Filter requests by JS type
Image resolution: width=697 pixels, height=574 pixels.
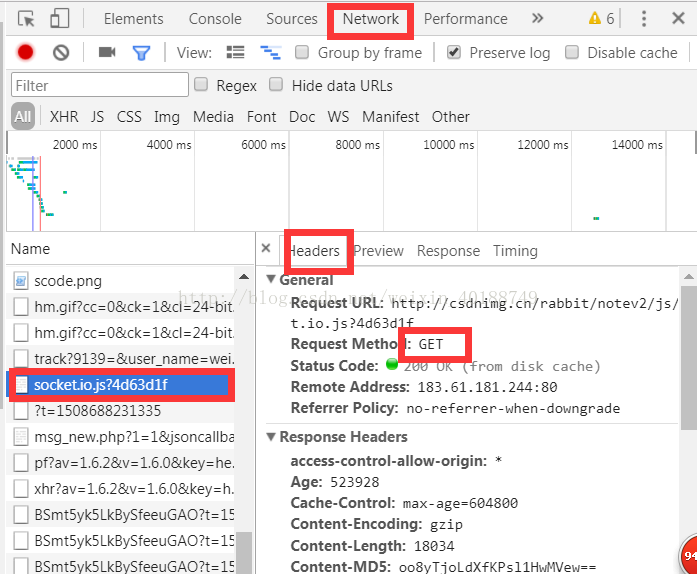[x=97, y=116]
